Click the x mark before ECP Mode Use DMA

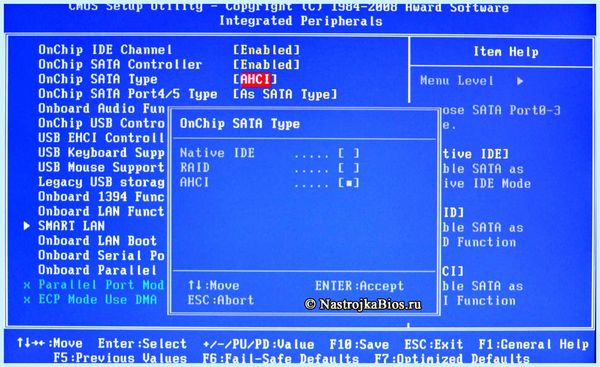point(26,300)
